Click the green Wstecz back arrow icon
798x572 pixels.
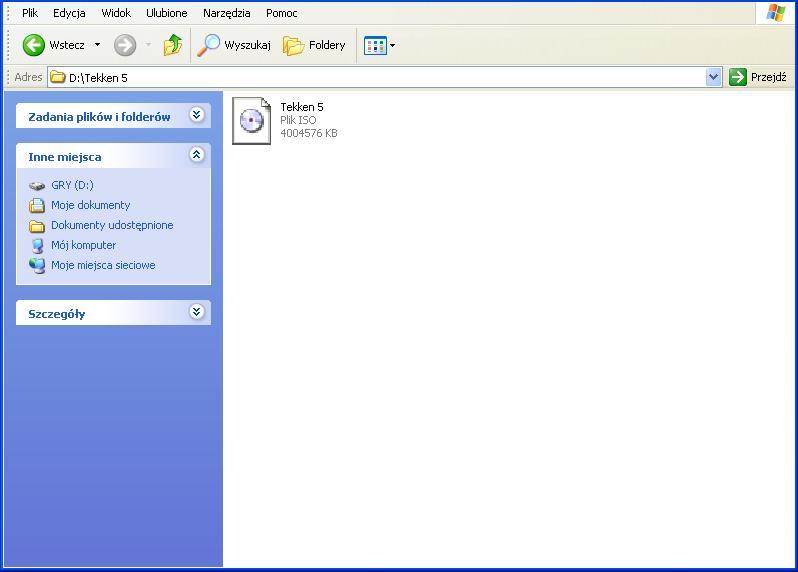pyautogui.click(x=34, y=45)
